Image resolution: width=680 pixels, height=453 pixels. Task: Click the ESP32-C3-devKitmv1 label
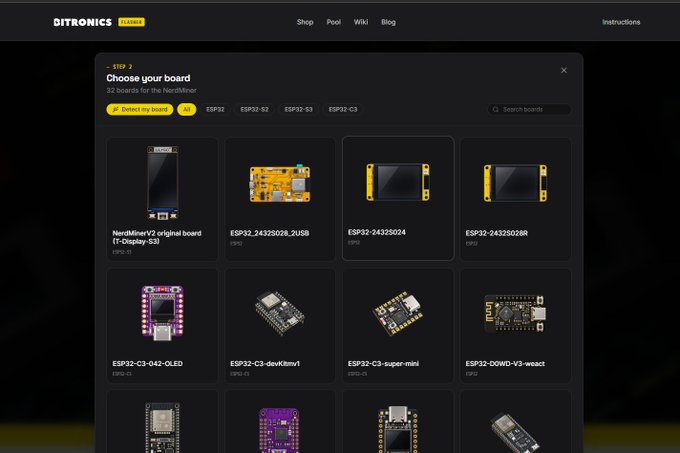pyautogui.click(x=265, y=364)
